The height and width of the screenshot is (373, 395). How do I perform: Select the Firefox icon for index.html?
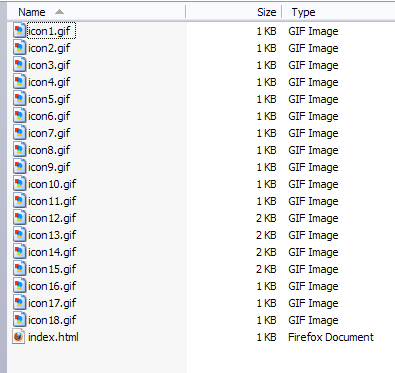(x=19, y=337)
